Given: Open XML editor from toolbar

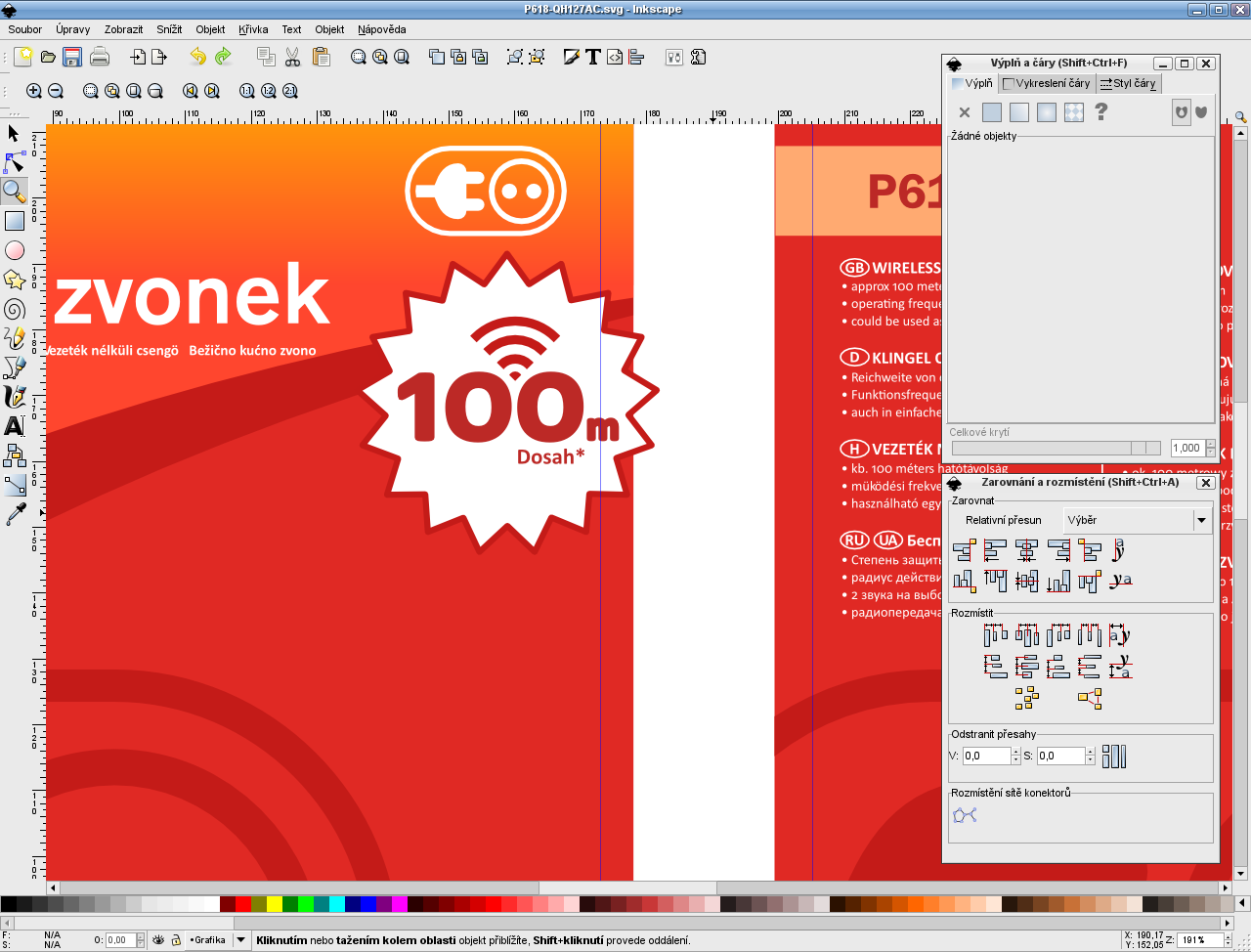Looking at the screenshot, I should (615, 57).
